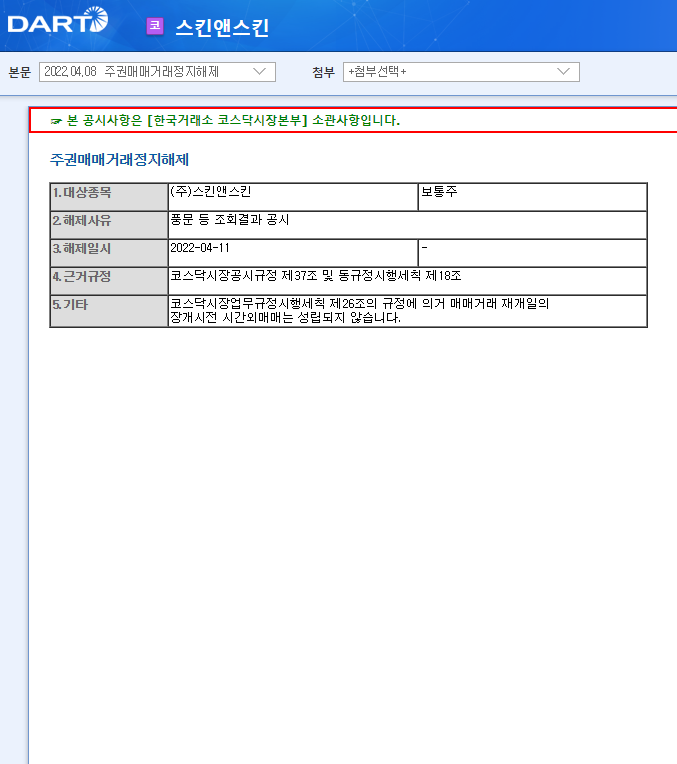Click the 첨부 label
The height and width of the screenshot is (764, 677).
pos(323,73)
